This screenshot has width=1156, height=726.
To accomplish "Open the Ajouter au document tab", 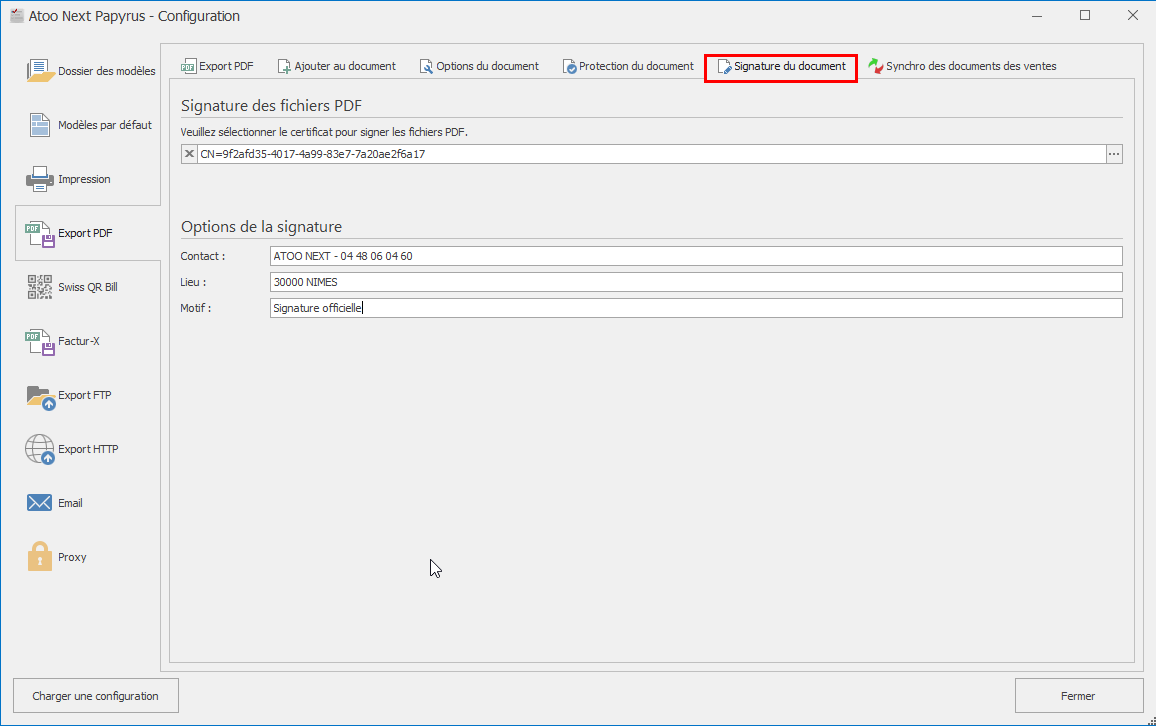I will tap(337, 66).
